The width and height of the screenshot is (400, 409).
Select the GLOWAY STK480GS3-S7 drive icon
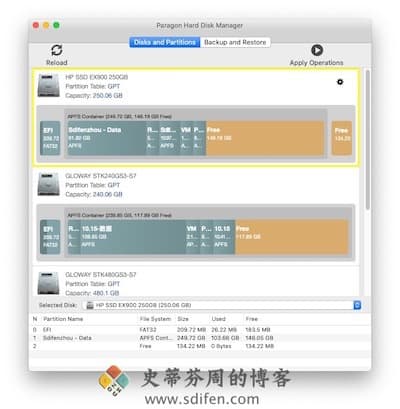48,283
